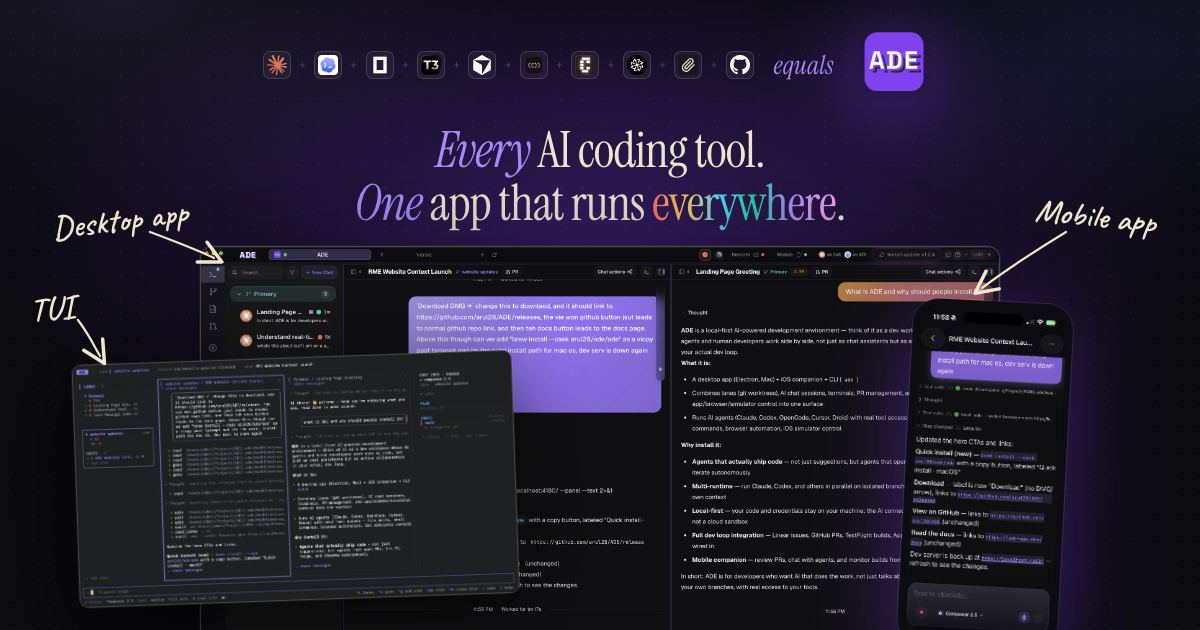Screen dimensions: 1200x630
Task: Select the ADE project tab in title bar
Action: 320,255
